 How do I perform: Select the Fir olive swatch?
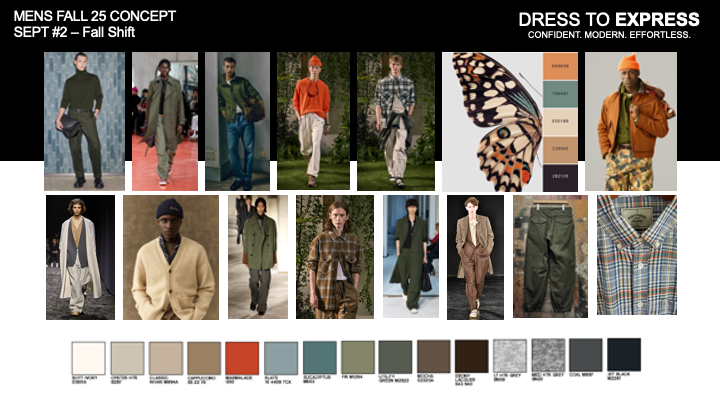click(x=358, y=357)
